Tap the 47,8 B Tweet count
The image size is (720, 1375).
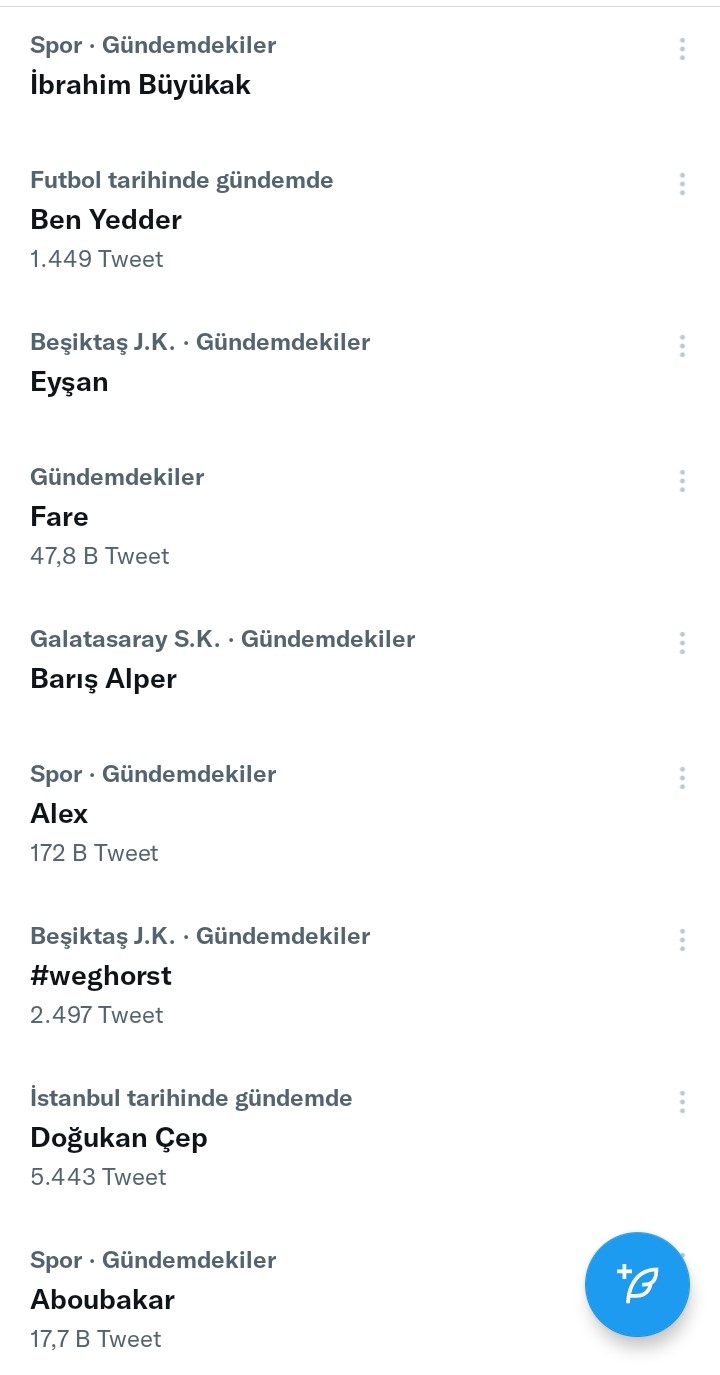pos(100,556)
